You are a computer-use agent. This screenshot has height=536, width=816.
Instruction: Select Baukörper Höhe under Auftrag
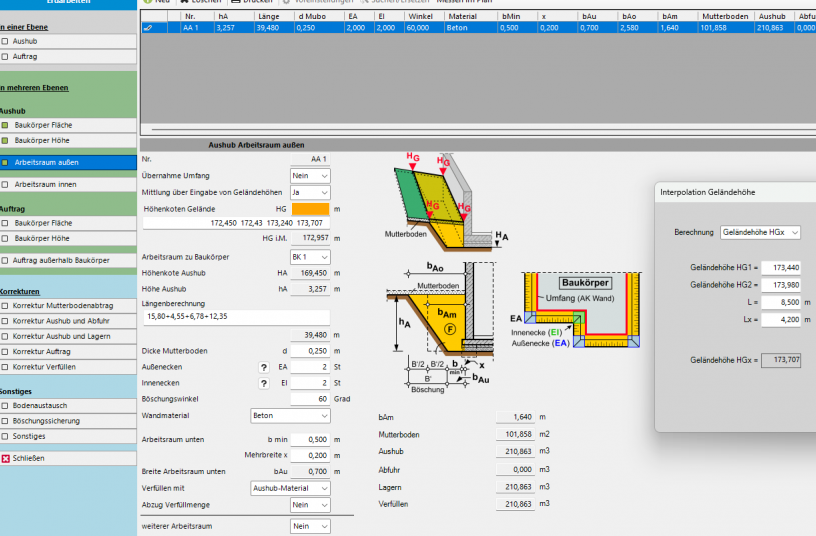(x=68, y=238)
